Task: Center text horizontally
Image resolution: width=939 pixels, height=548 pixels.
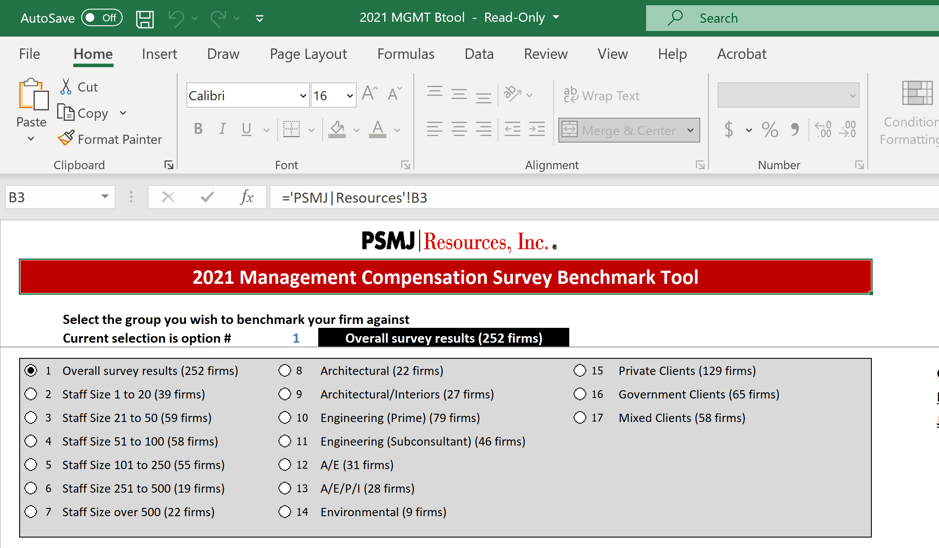Action: point(459,129)
